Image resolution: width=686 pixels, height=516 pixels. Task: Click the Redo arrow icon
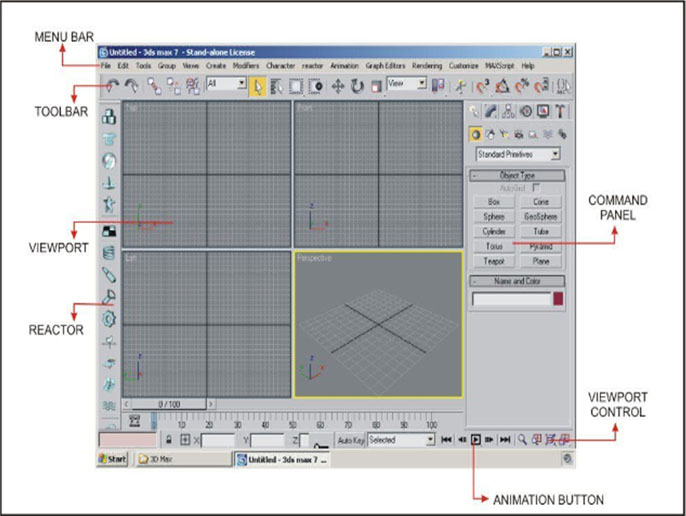tap(132, 85)
